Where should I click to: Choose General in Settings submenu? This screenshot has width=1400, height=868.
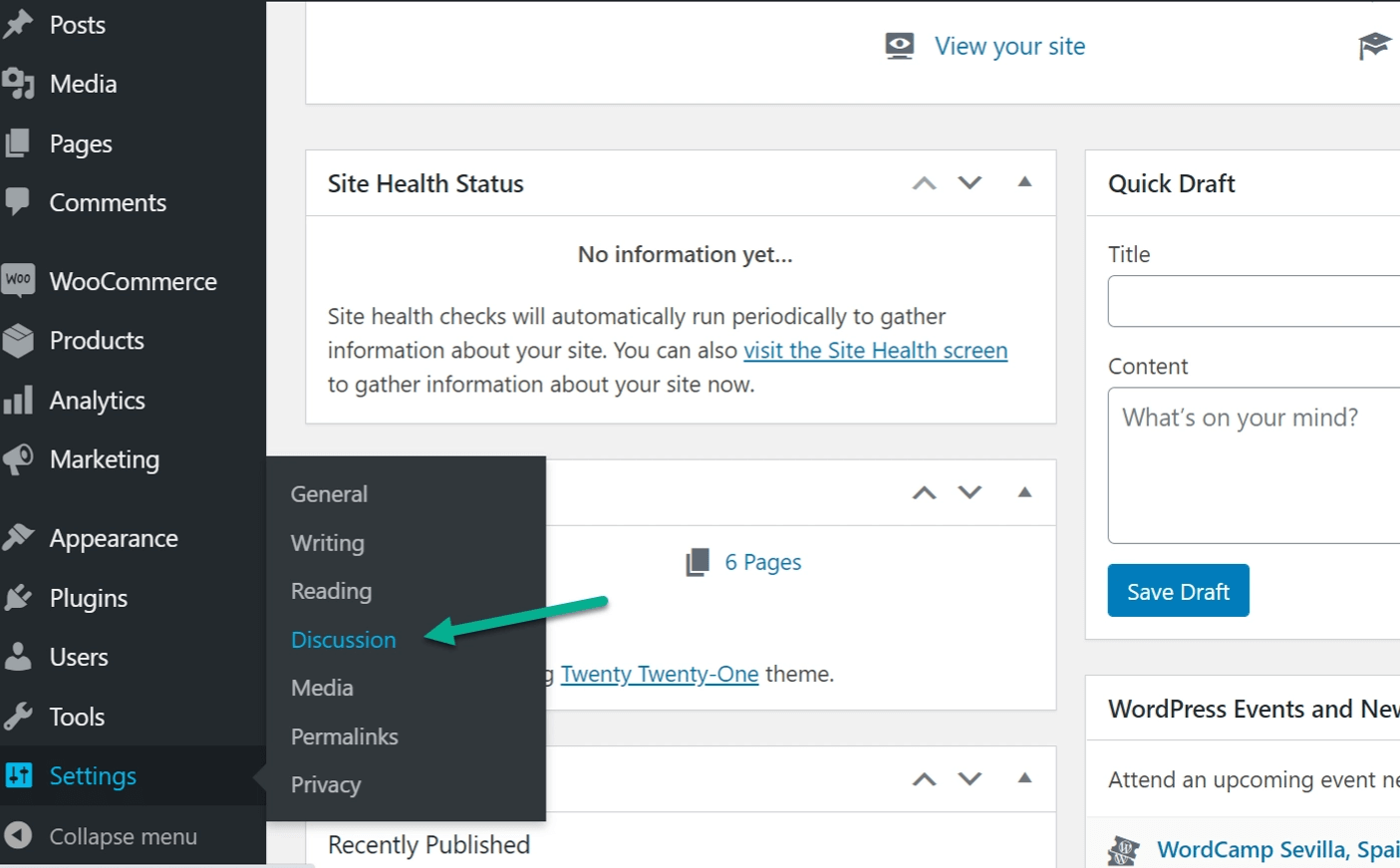pos(329,494)
